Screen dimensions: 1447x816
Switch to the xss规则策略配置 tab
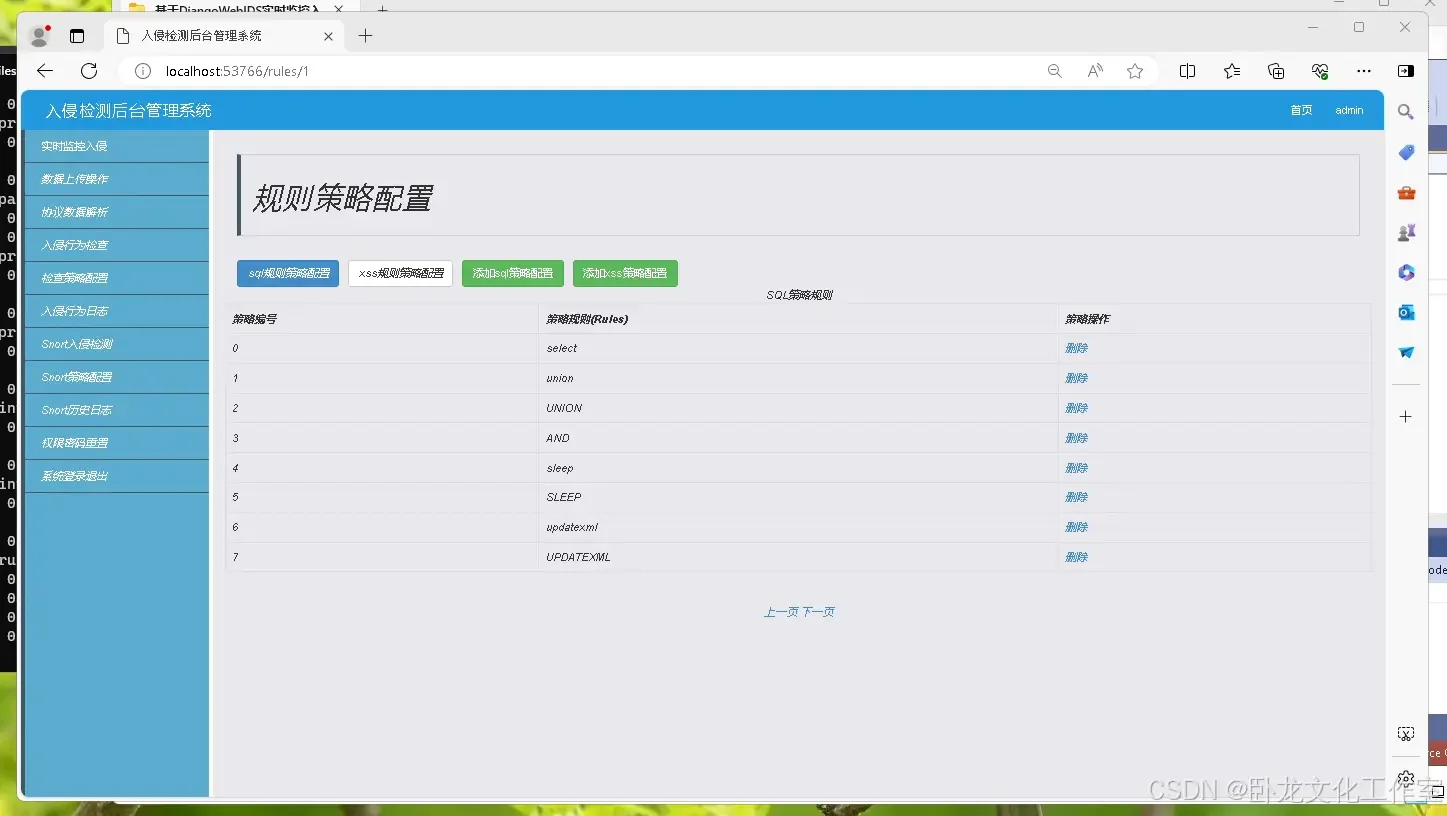coord(400,273)
